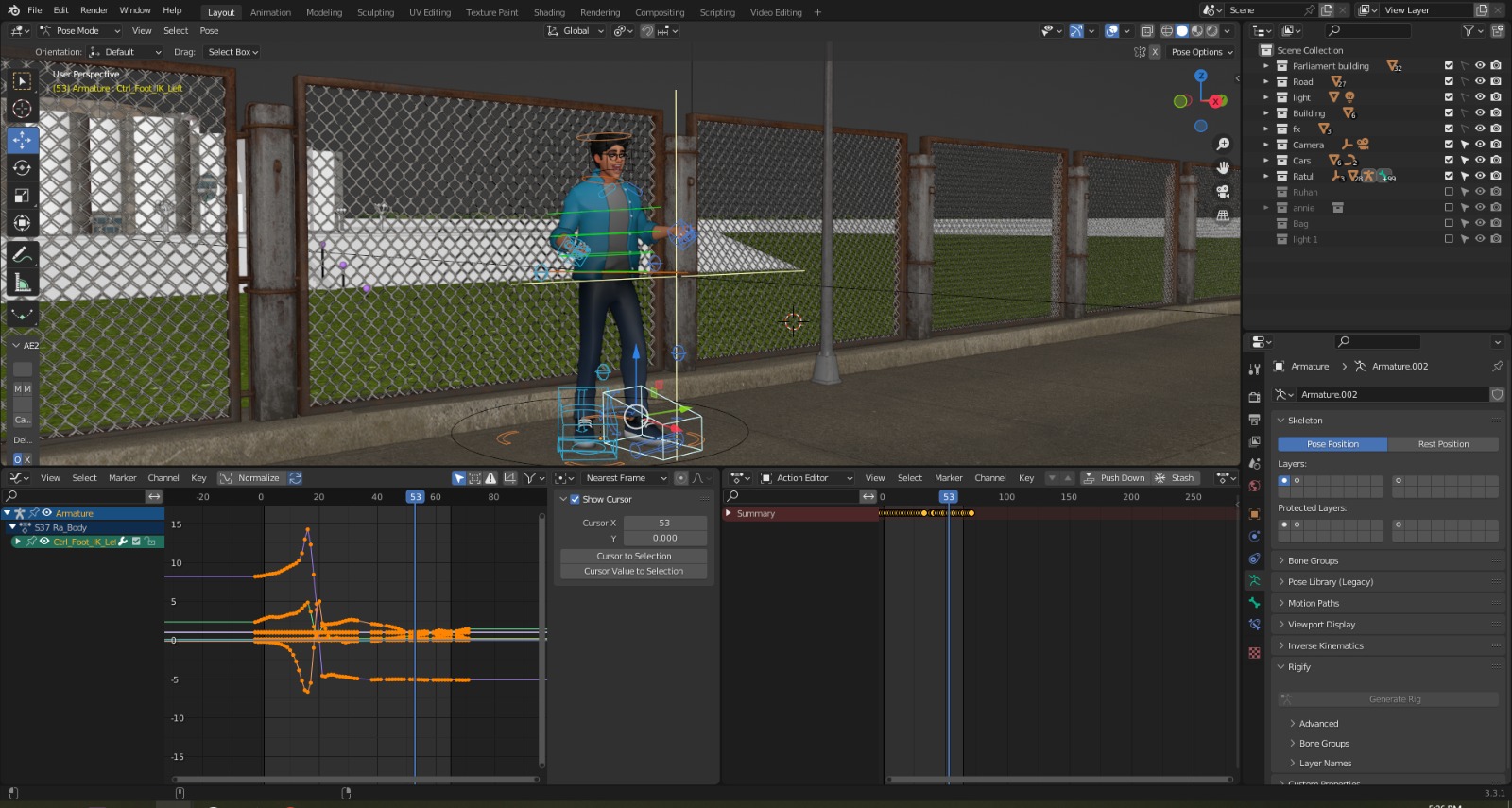Expand the Bone Groups panel
The width and height of the screenshot is (1512, 808).
coord(1313,560)
